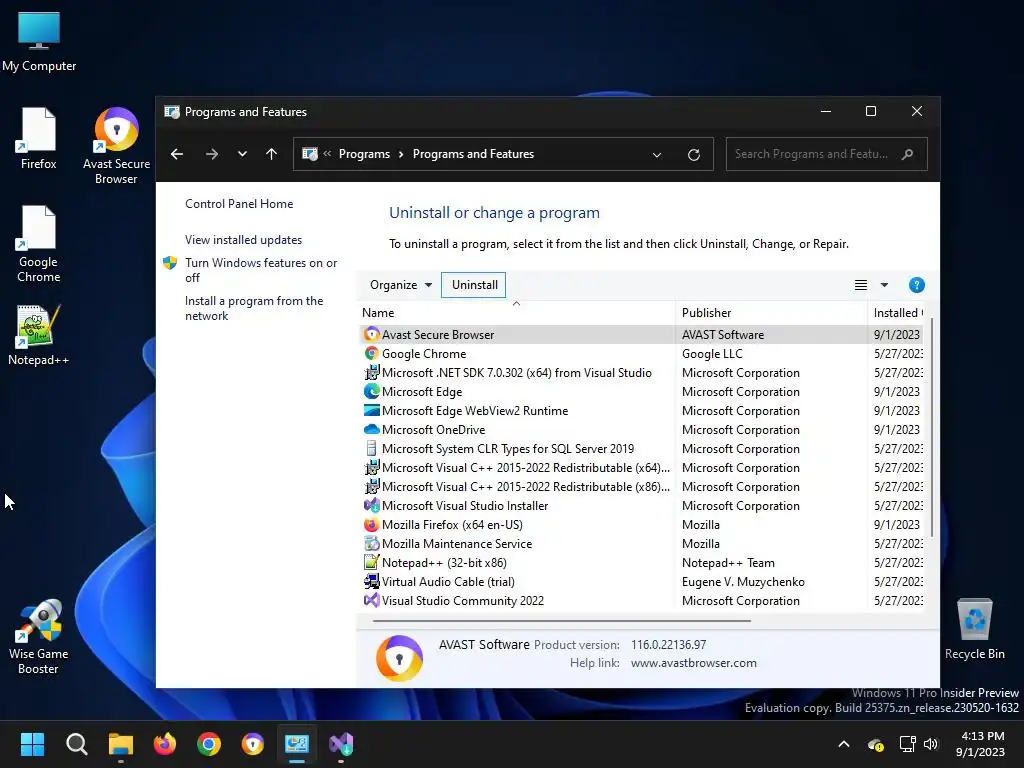
Task: Click Programs in the breadcrumb path
Action: pos(364,154)
